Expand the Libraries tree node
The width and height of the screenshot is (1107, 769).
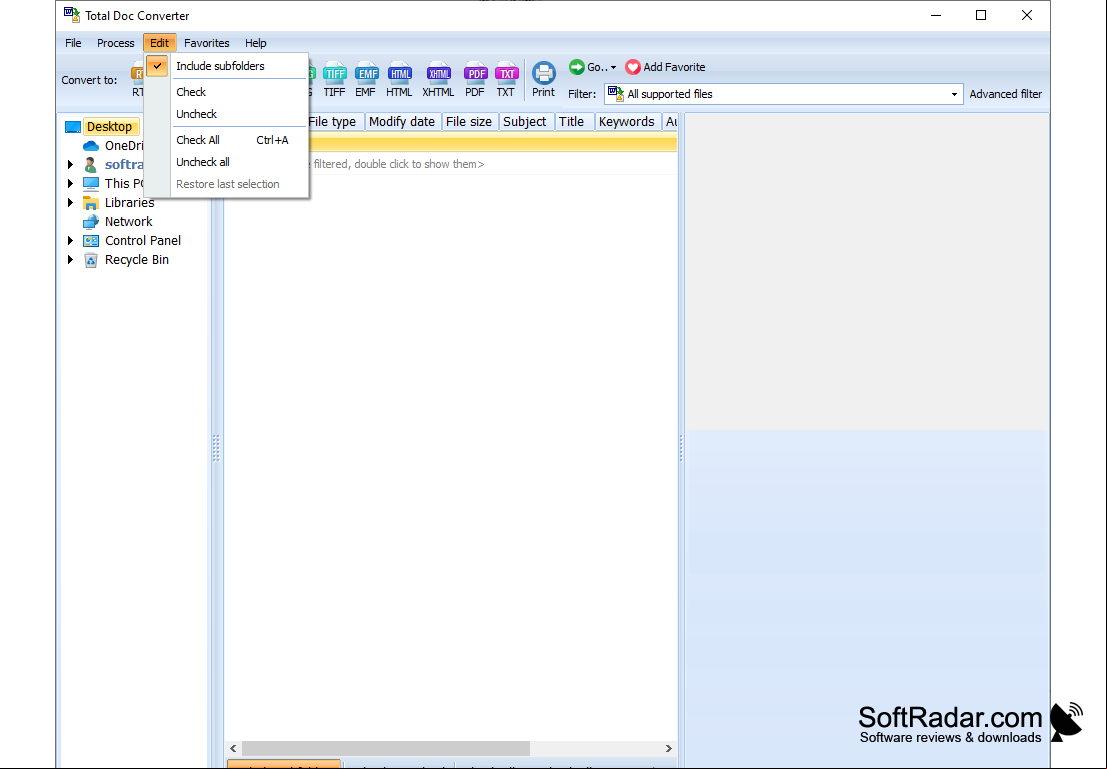[x=70, y=203]
